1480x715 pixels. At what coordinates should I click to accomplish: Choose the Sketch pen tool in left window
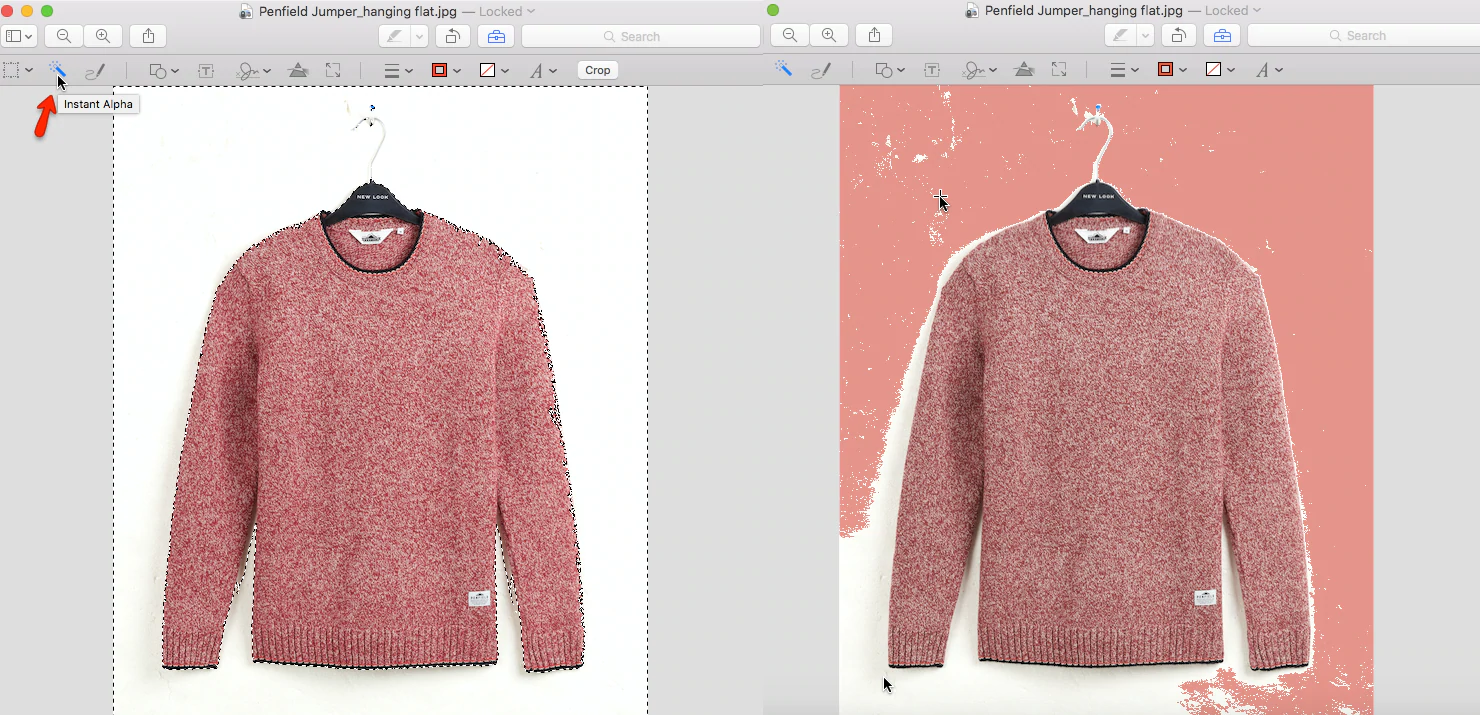click(95, 71)
